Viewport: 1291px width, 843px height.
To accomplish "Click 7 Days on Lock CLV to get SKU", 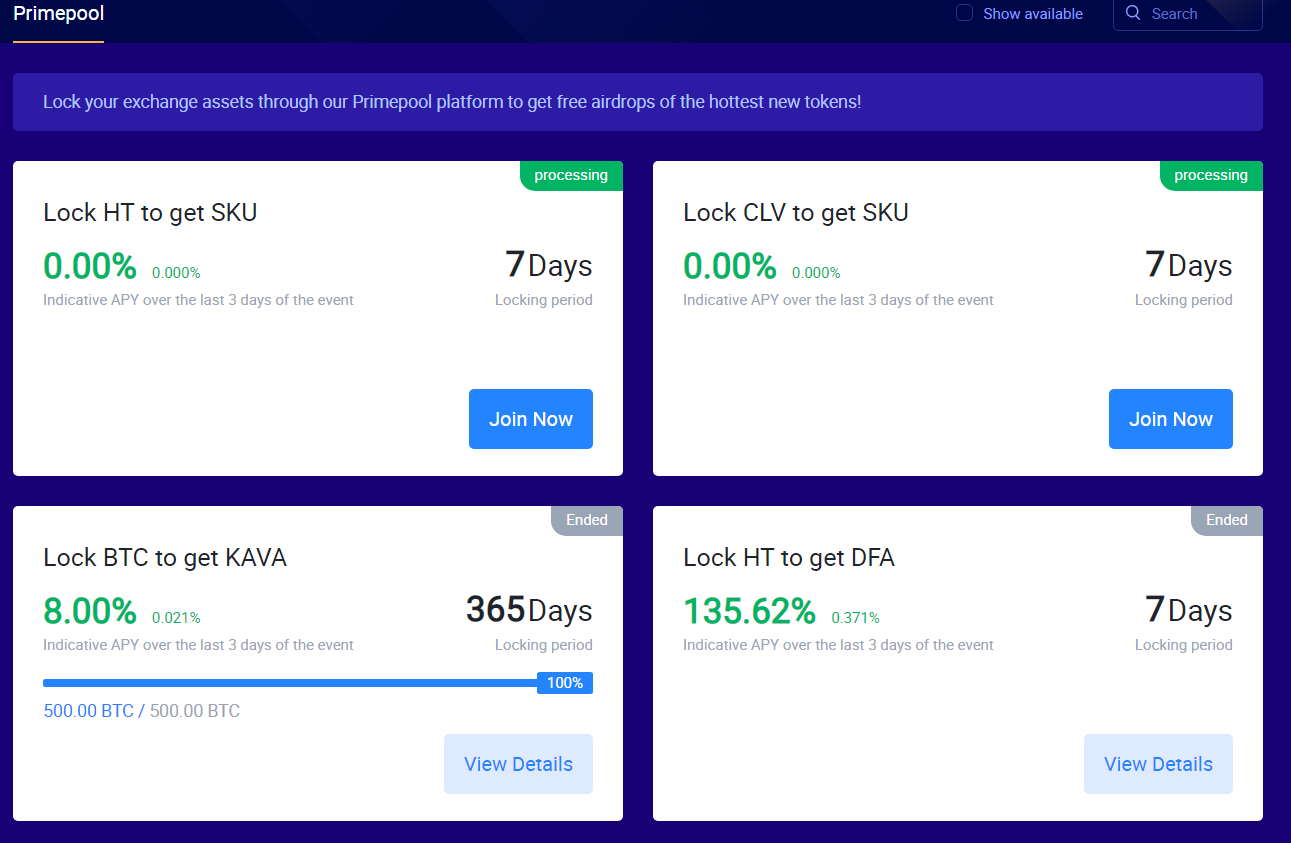I will click(1189, 265).
